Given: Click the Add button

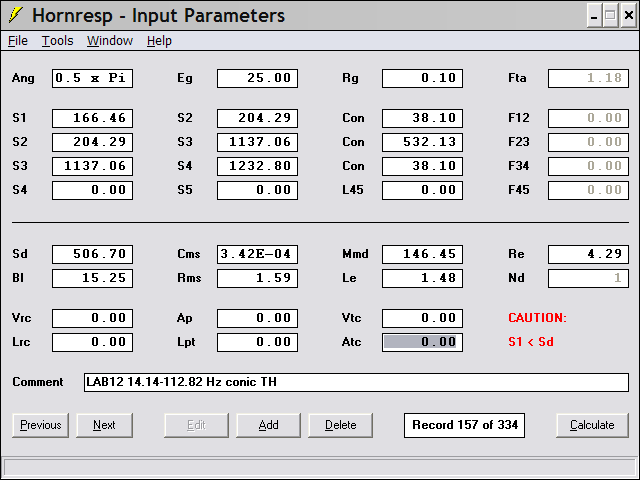Looking at the screenshot, I should tap(268, 425).
